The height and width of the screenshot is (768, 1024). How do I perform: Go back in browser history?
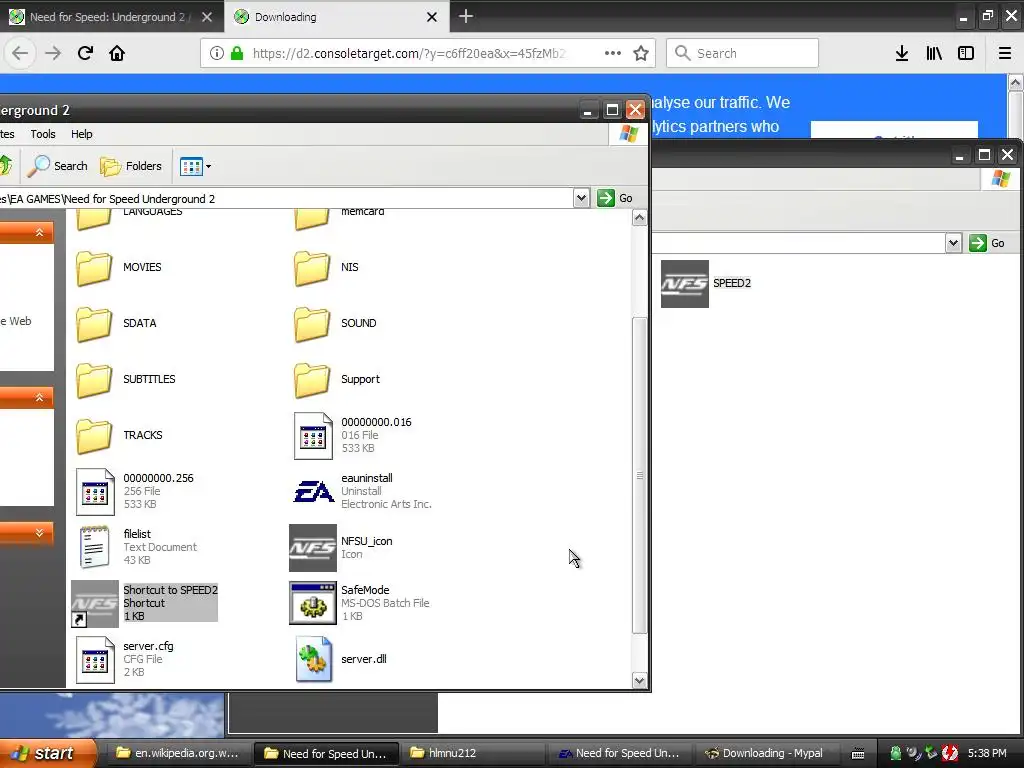point(20,53)
